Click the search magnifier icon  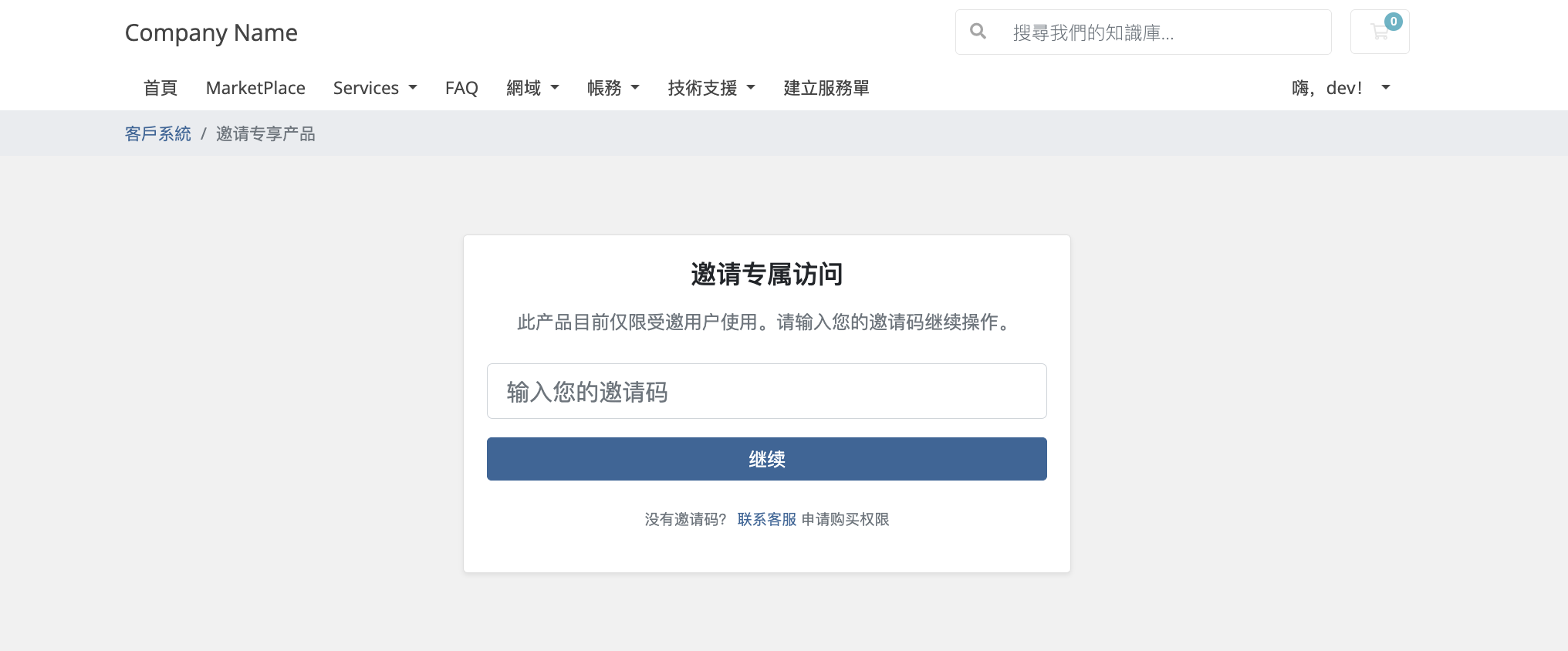point(978,32)
